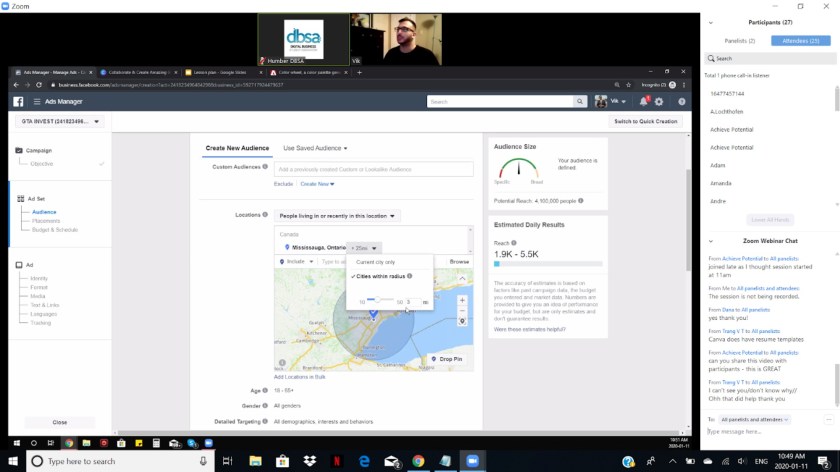The width and height of the screenshot is (840, 472).
Task: Click the help question mark icon
Action: (x=682, y=102)
